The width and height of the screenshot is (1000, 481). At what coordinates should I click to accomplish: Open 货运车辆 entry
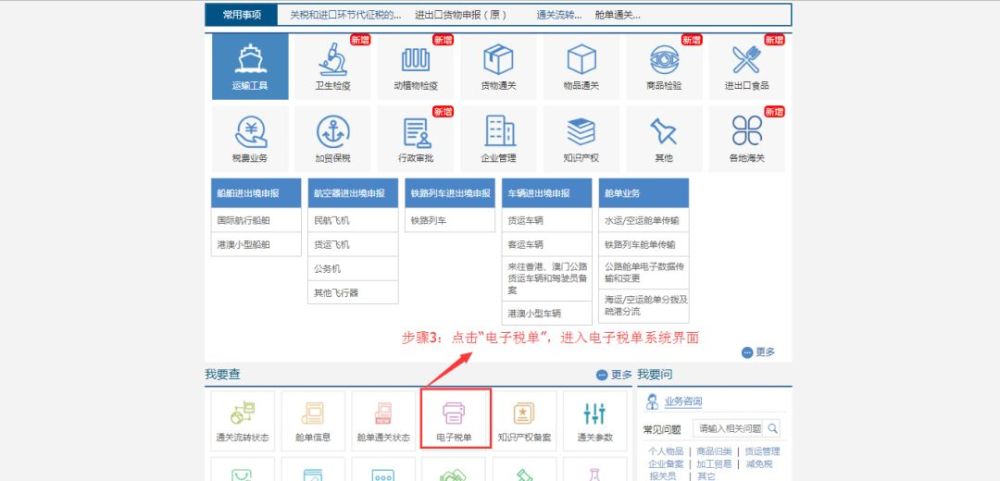point(547,220)
